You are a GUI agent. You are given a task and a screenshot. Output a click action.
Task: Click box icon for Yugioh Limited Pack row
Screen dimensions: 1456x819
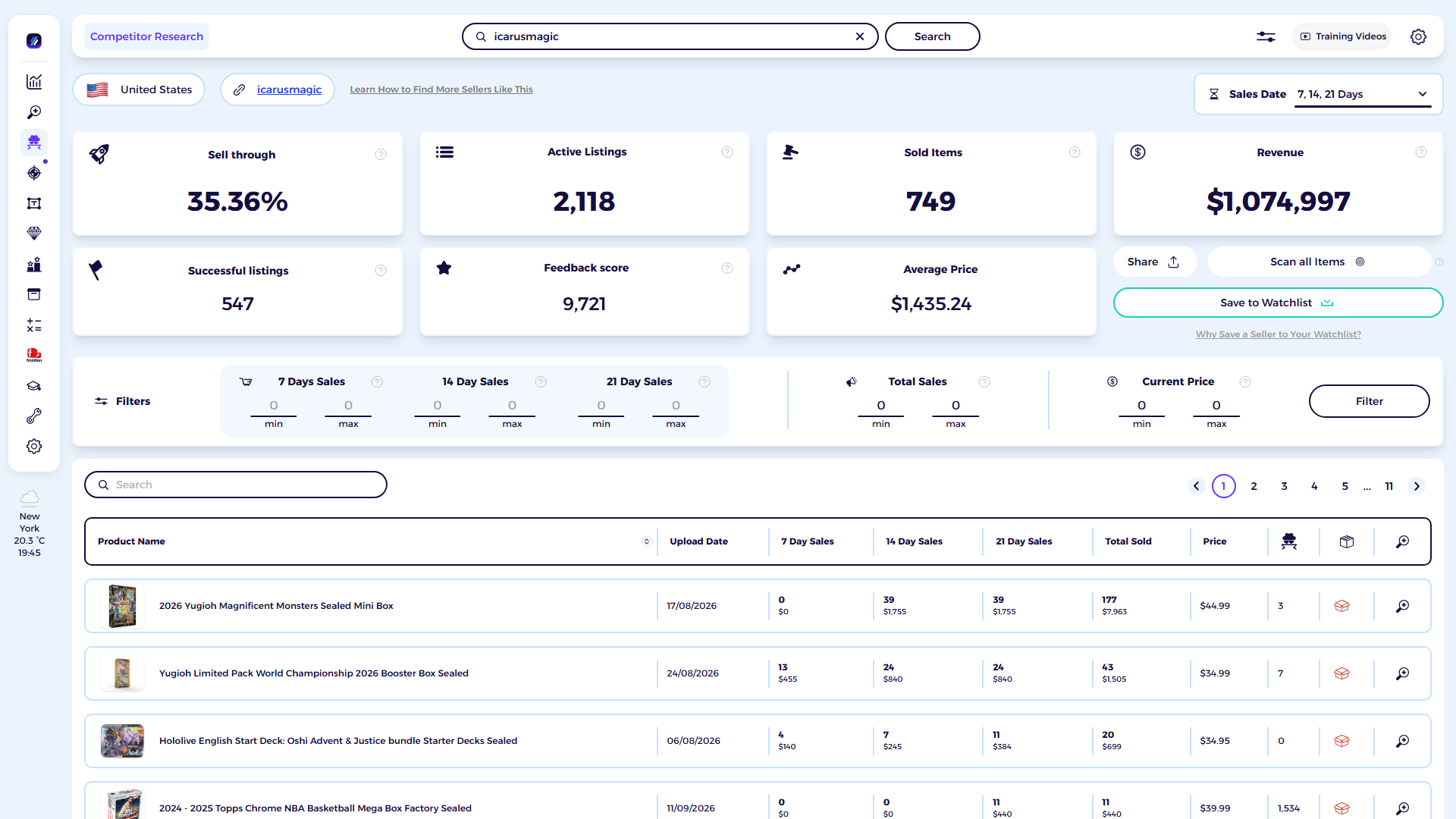pos(1341,673)
